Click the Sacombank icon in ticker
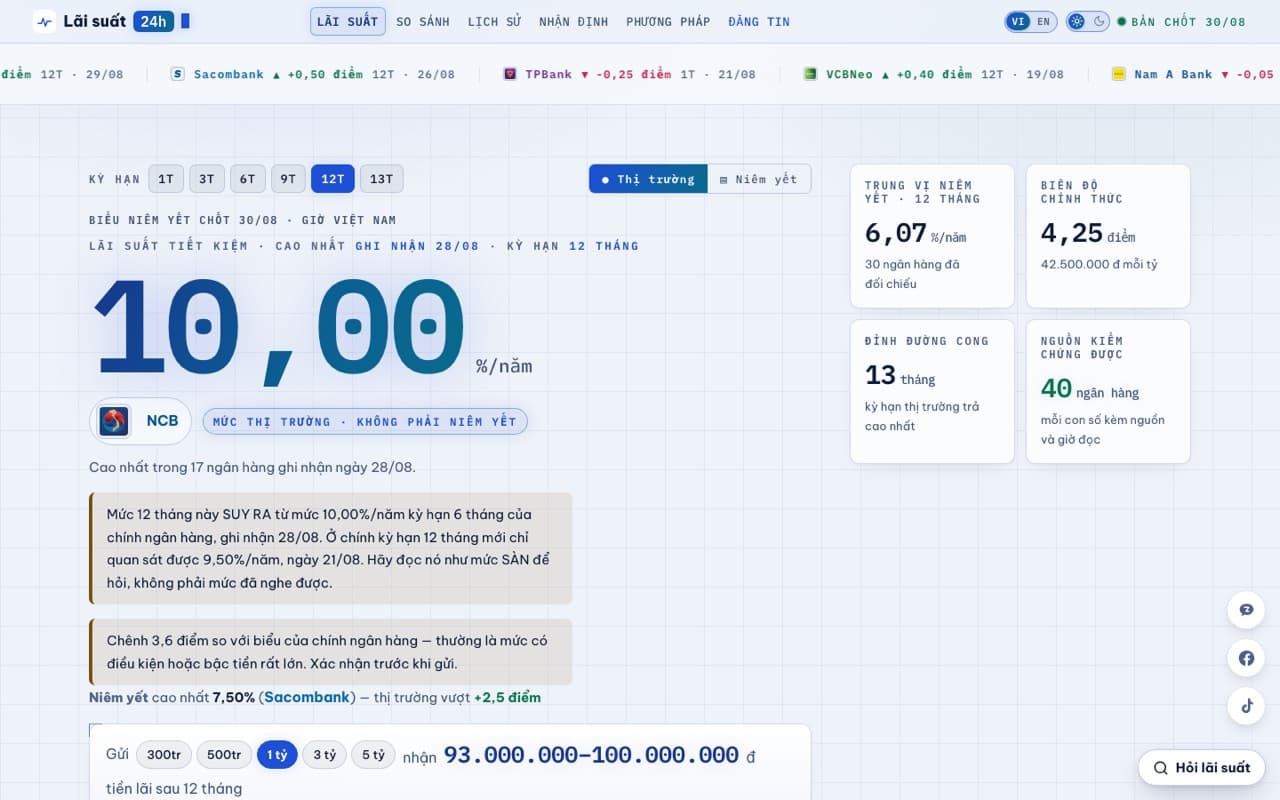The width and height of the screenshot is (1280, 800). click(x=178, y=74)
